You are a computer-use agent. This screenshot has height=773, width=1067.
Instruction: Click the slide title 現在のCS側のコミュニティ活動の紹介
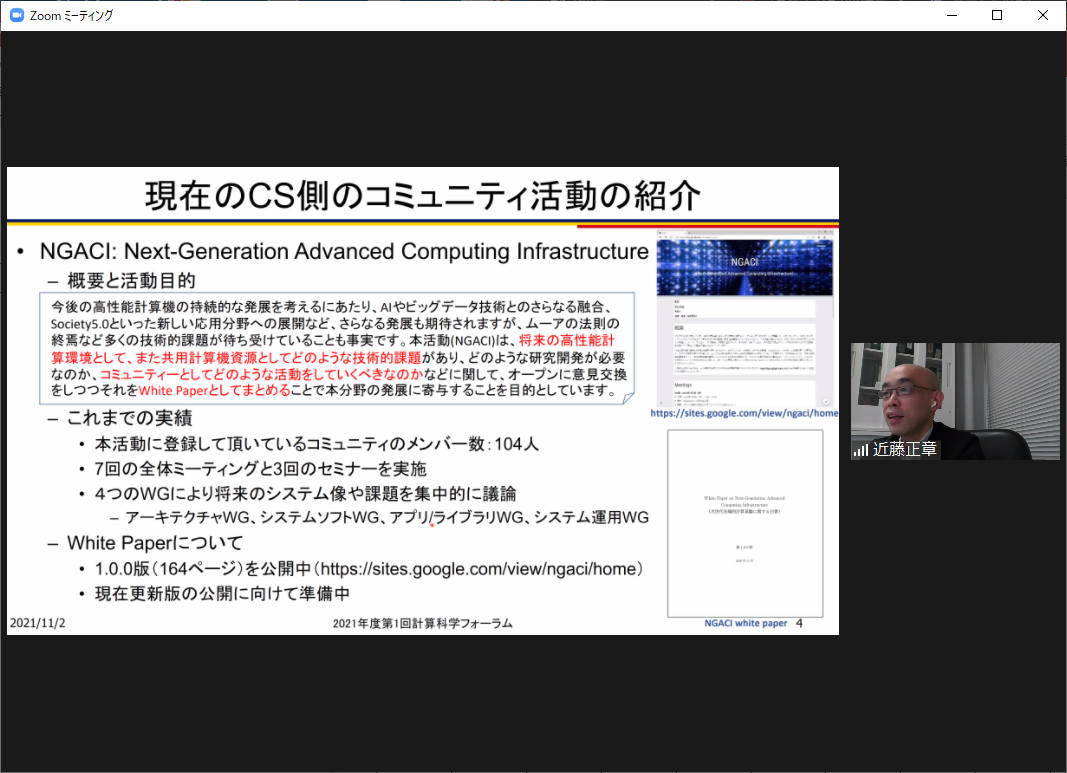423,195
